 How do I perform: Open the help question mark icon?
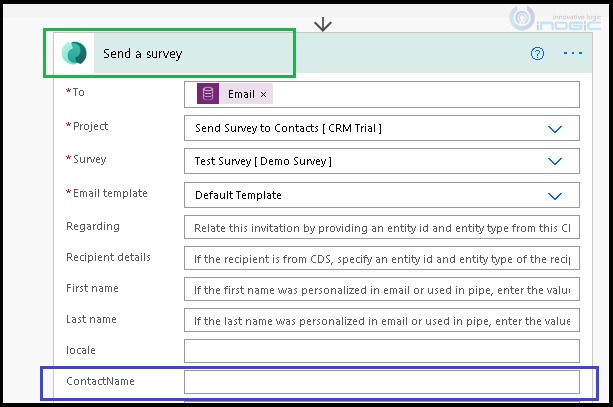pyautogui.click(x=537, y=54)
